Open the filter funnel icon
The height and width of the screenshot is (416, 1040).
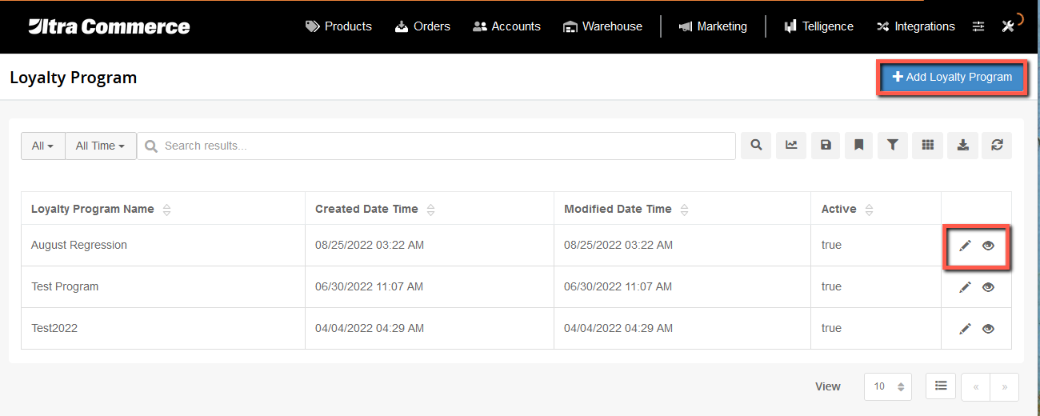[893, 145]
